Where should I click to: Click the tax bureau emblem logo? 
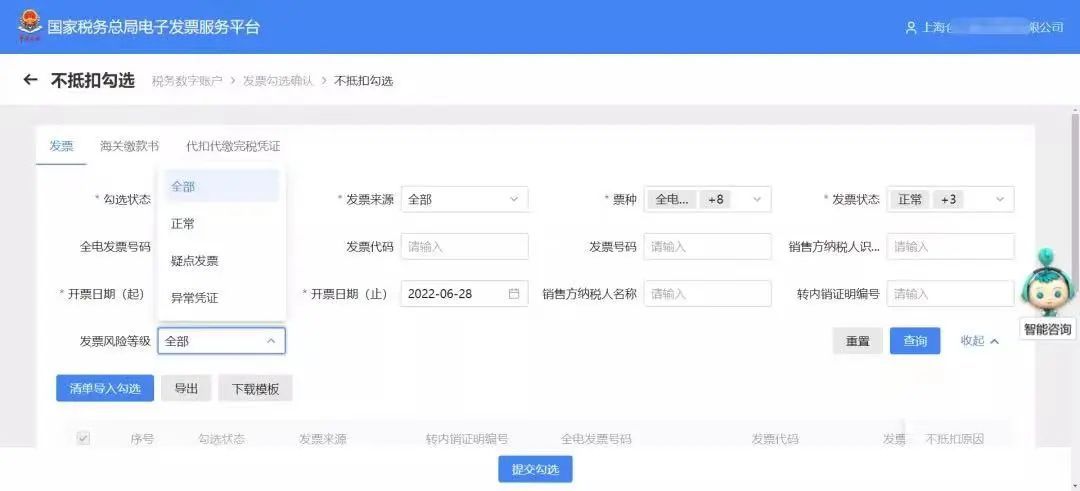click(x=29, y=27)
